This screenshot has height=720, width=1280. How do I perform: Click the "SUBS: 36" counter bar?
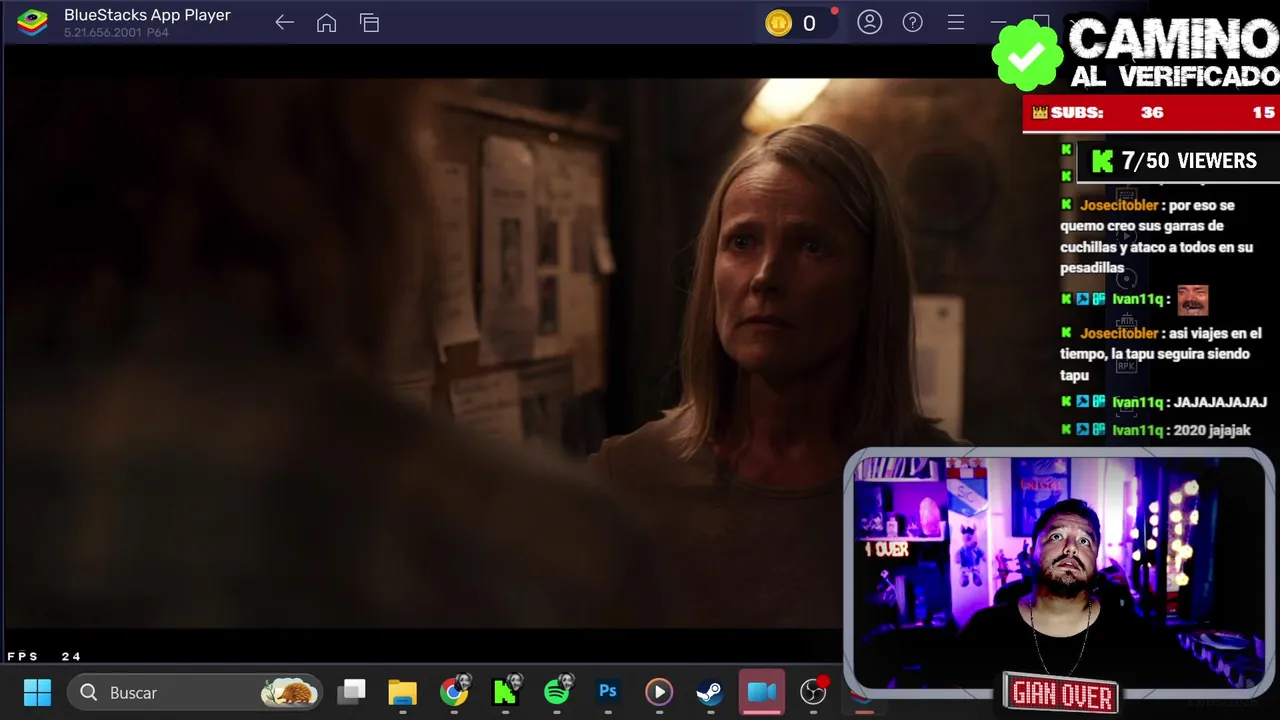pyautogui.click(x=1150, y=113)
